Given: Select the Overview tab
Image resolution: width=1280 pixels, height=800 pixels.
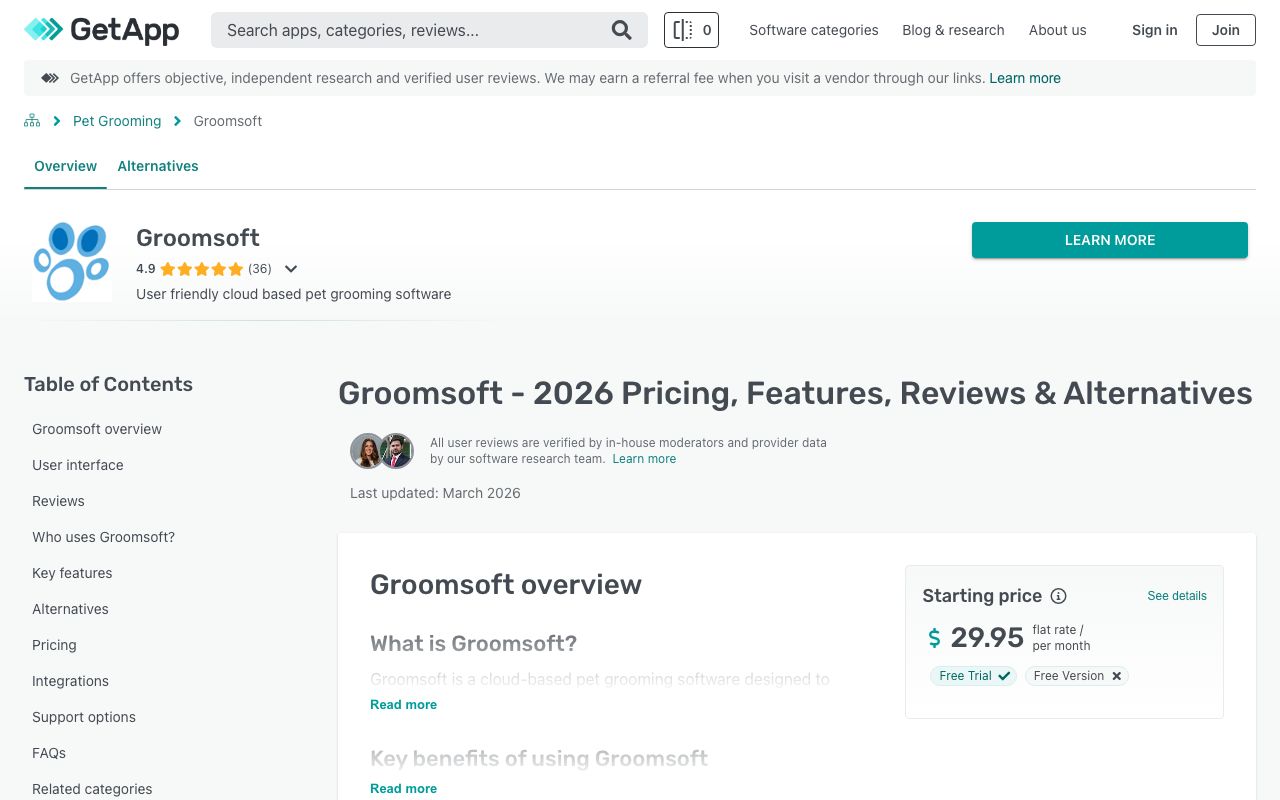Looking at the screenshot, I should click(66, 166).
